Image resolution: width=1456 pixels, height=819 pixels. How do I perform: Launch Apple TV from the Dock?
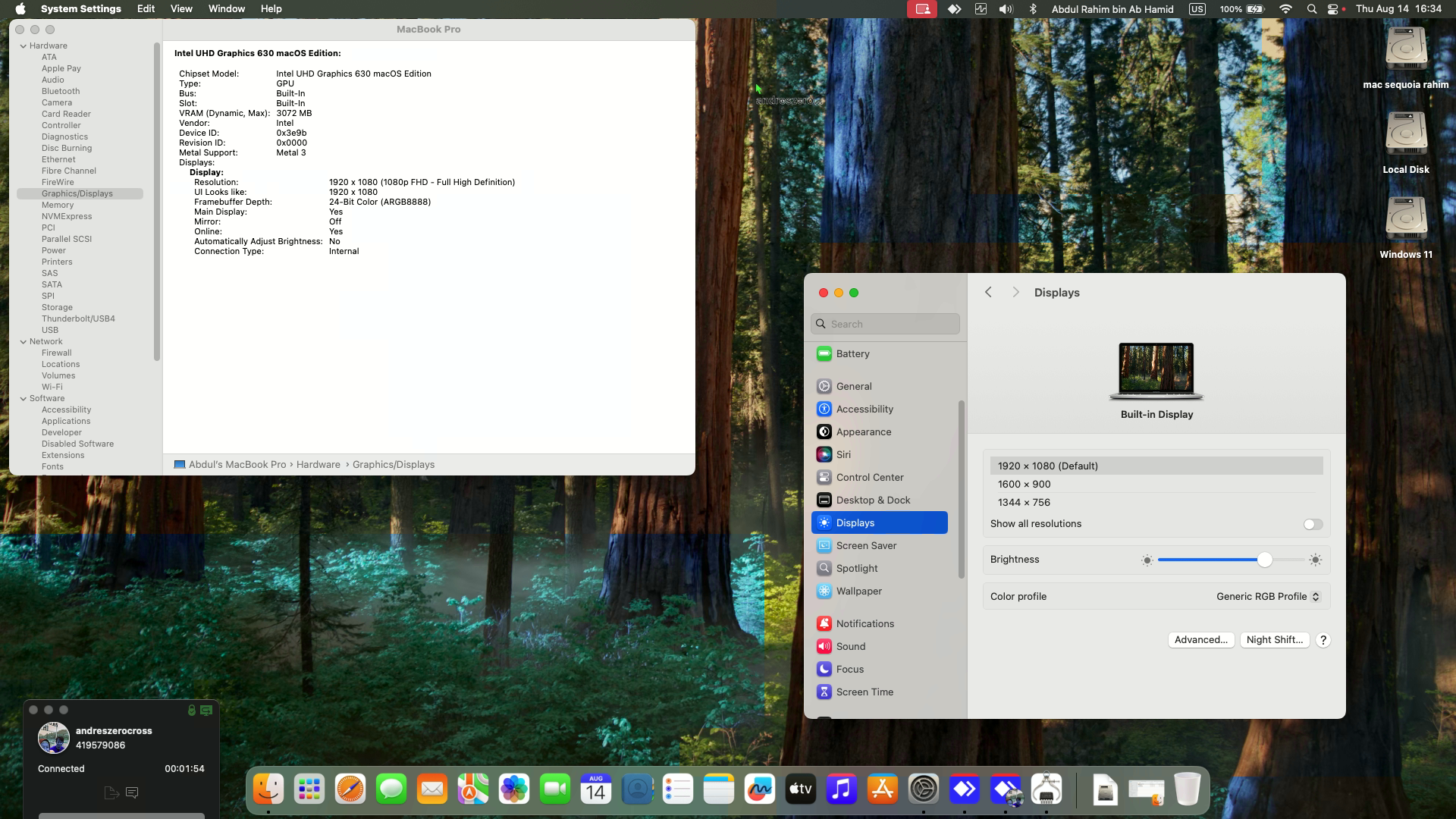click(x=801, y=789)
